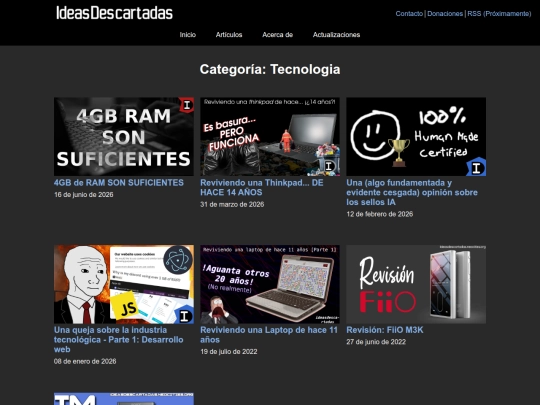Click the date '08 de enero de 2026'
Image resolution: width=540 pixels, height=405 pixels.
85,361
